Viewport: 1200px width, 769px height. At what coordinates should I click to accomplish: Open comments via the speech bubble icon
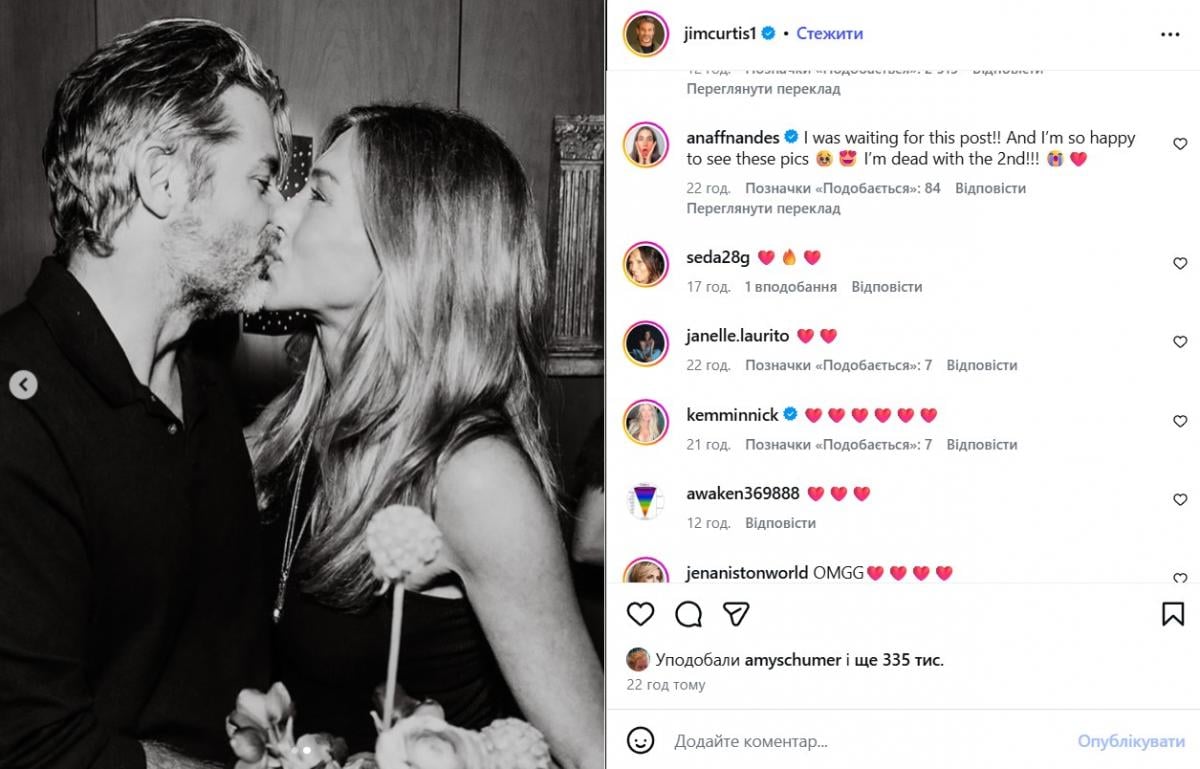click(x=688, y=613)
